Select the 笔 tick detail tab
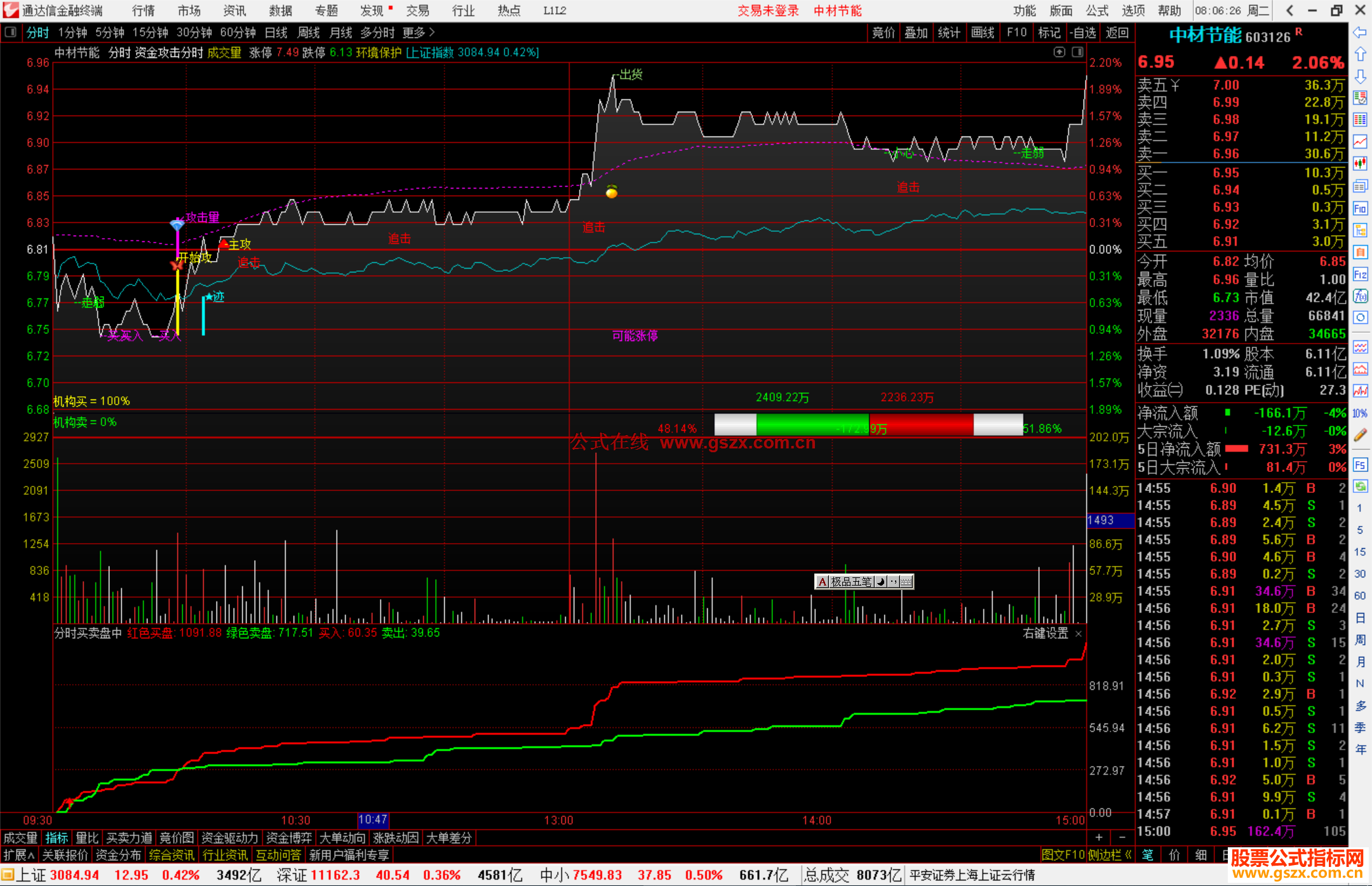This screenshot has height=886, width=1372. point(1148,855)
